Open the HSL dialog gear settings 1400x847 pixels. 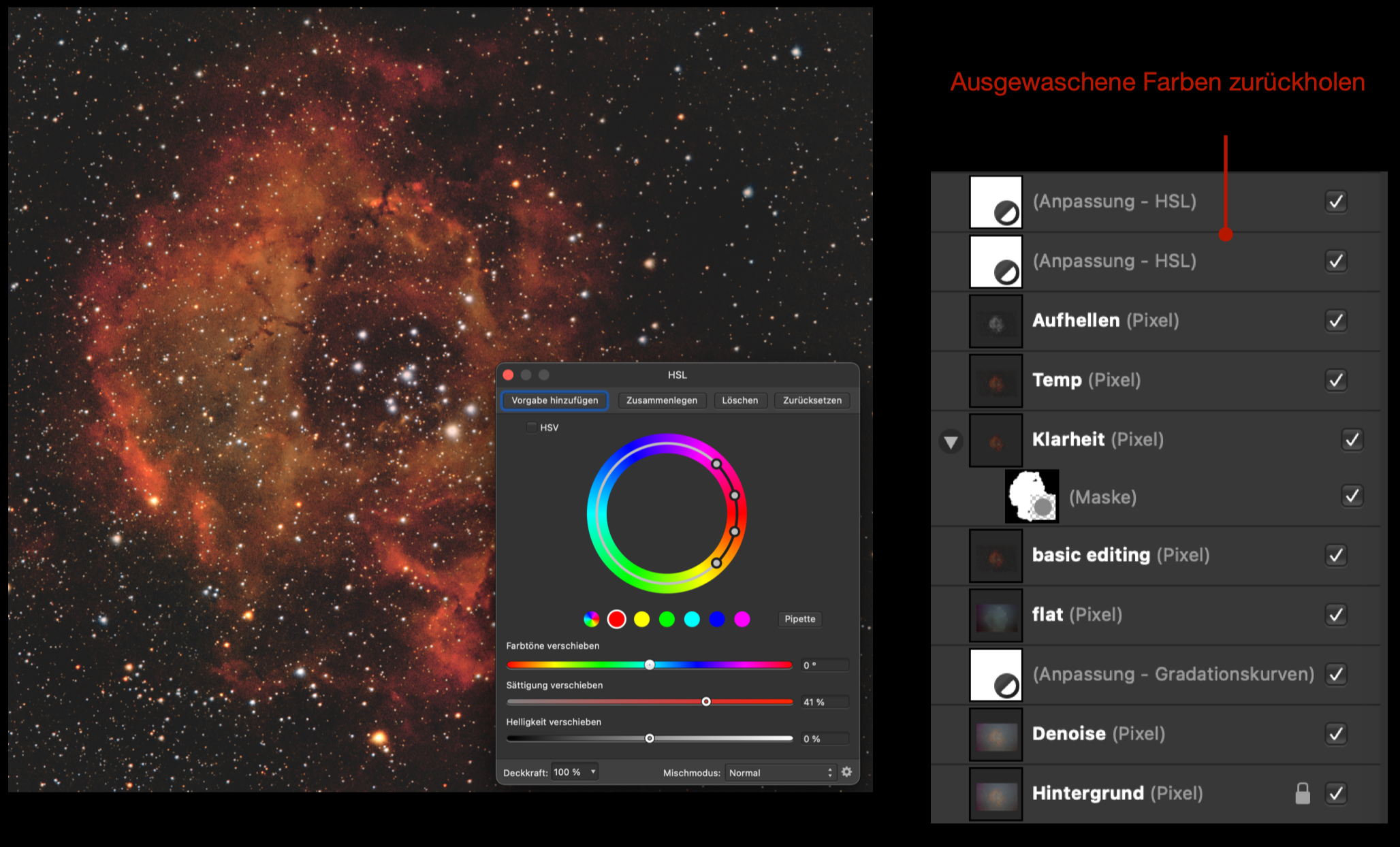pos(846,772)
